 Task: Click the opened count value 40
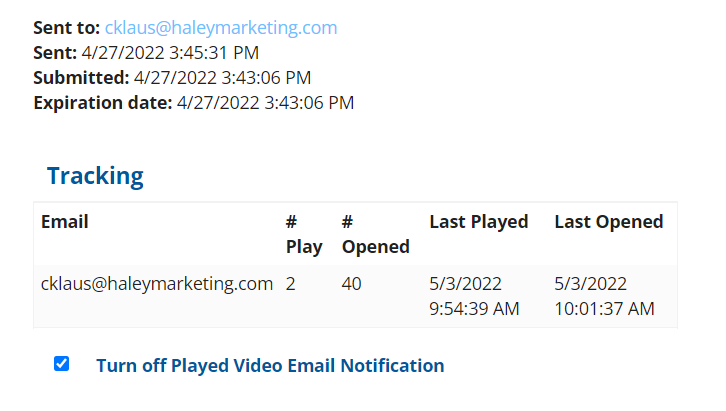click(351, 284)
